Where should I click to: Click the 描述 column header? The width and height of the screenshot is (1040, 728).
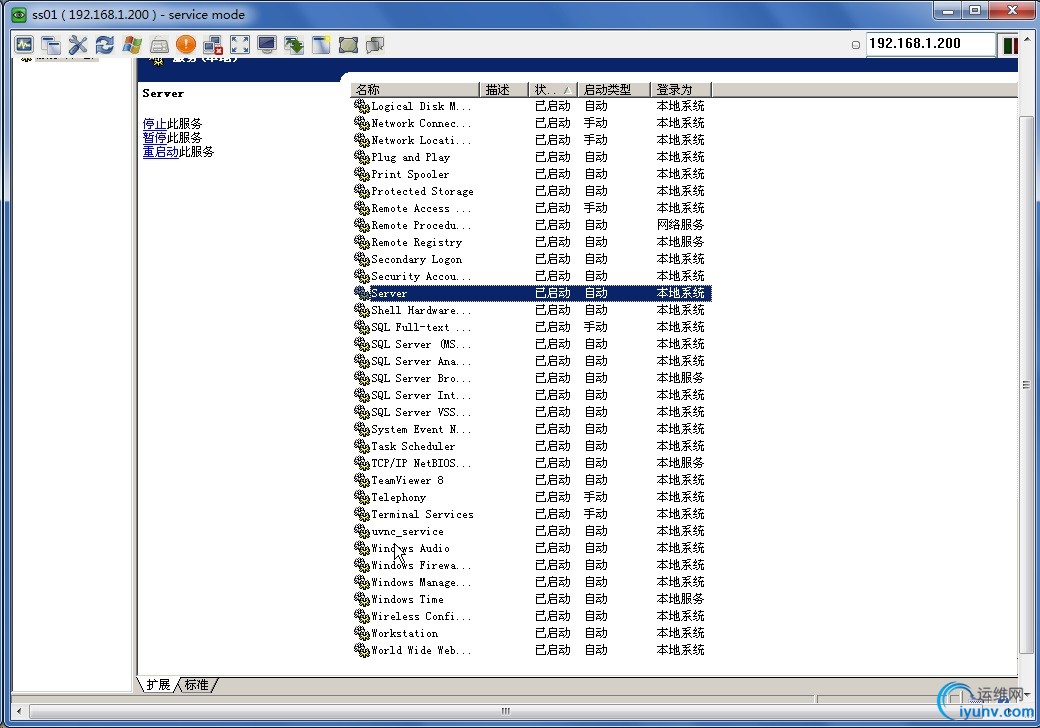(503, 90)
